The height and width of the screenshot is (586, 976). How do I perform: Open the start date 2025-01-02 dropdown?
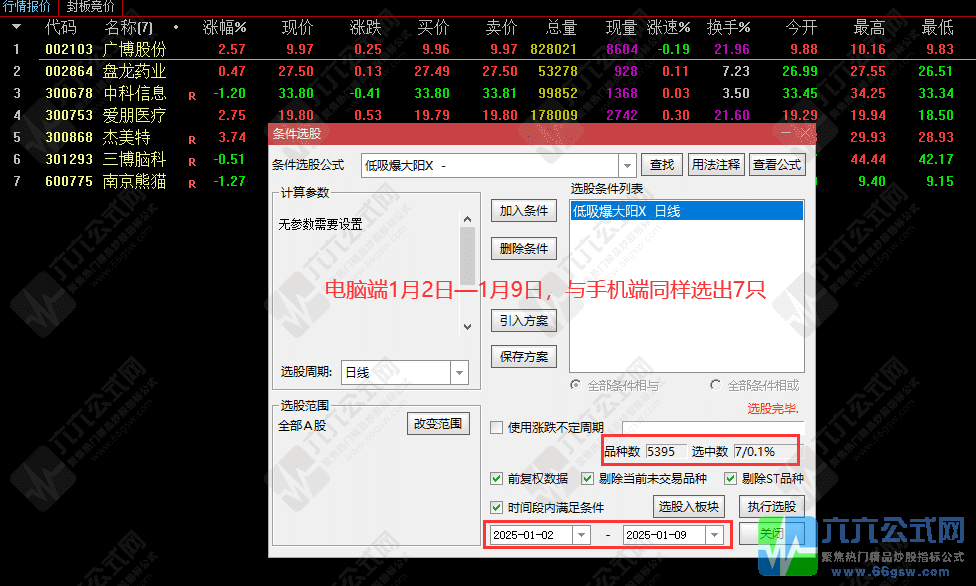click(582, 533)
